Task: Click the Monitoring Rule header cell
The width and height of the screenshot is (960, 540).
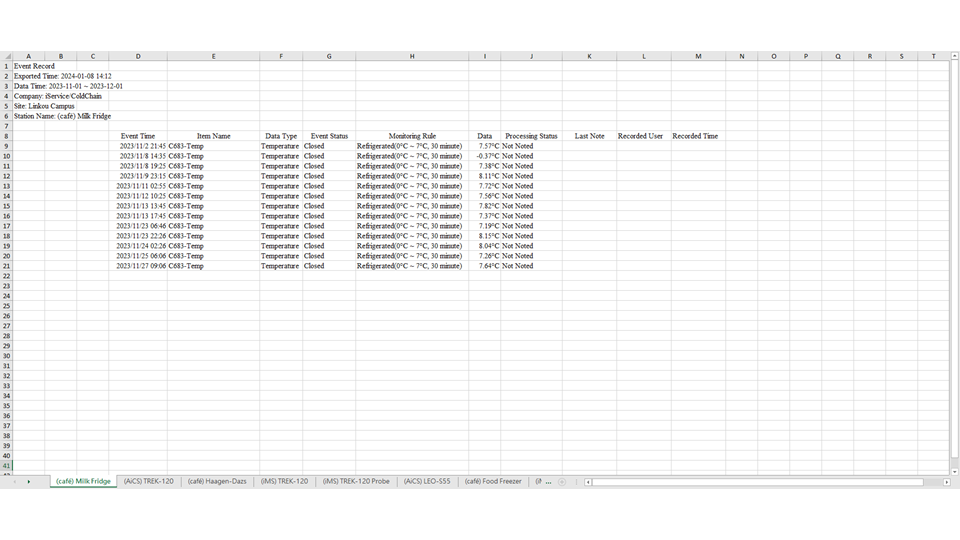Action: point(411,136)
